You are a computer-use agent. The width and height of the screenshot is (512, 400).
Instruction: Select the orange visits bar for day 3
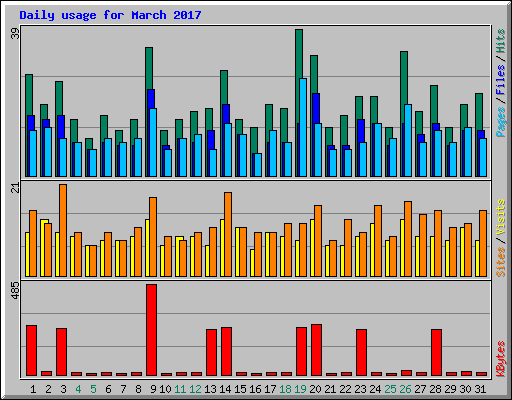63,230
